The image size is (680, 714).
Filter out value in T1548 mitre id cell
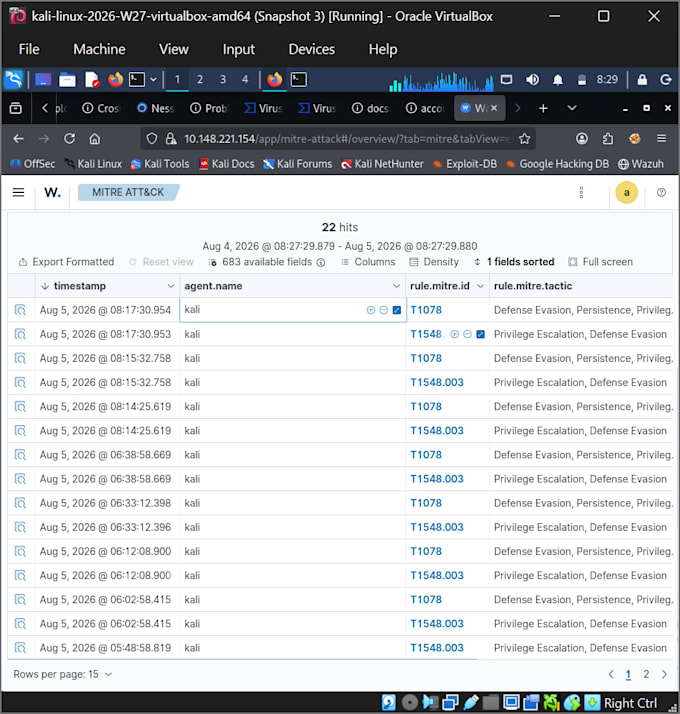(467, 334)
